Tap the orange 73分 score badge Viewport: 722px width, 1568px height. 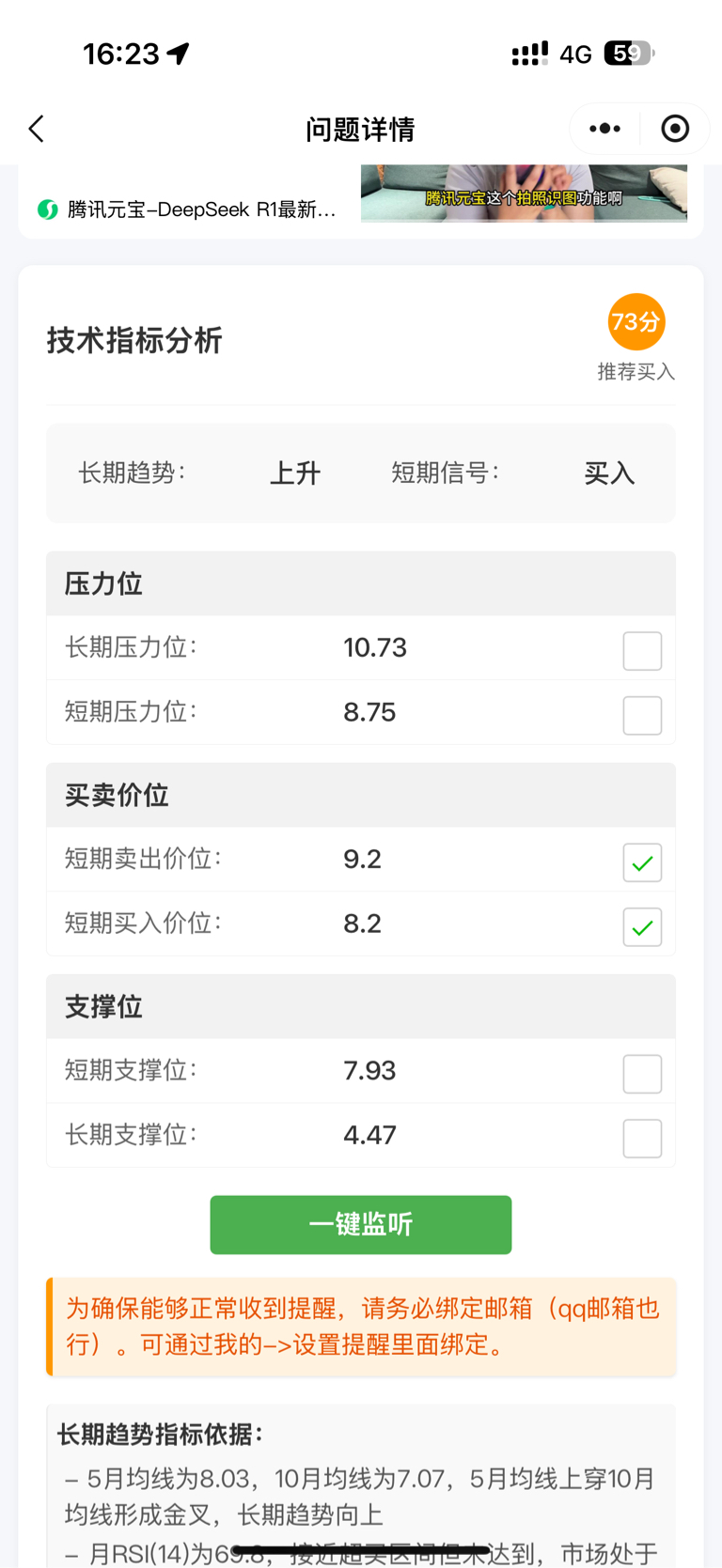pos(636,322)
